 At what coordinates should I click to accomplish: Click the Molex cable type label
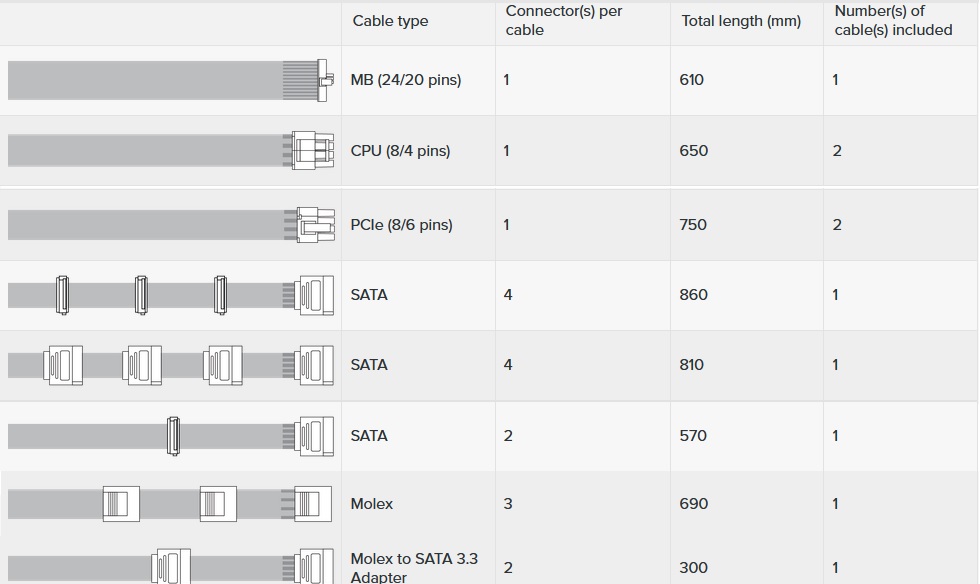(x=372, y=504)
